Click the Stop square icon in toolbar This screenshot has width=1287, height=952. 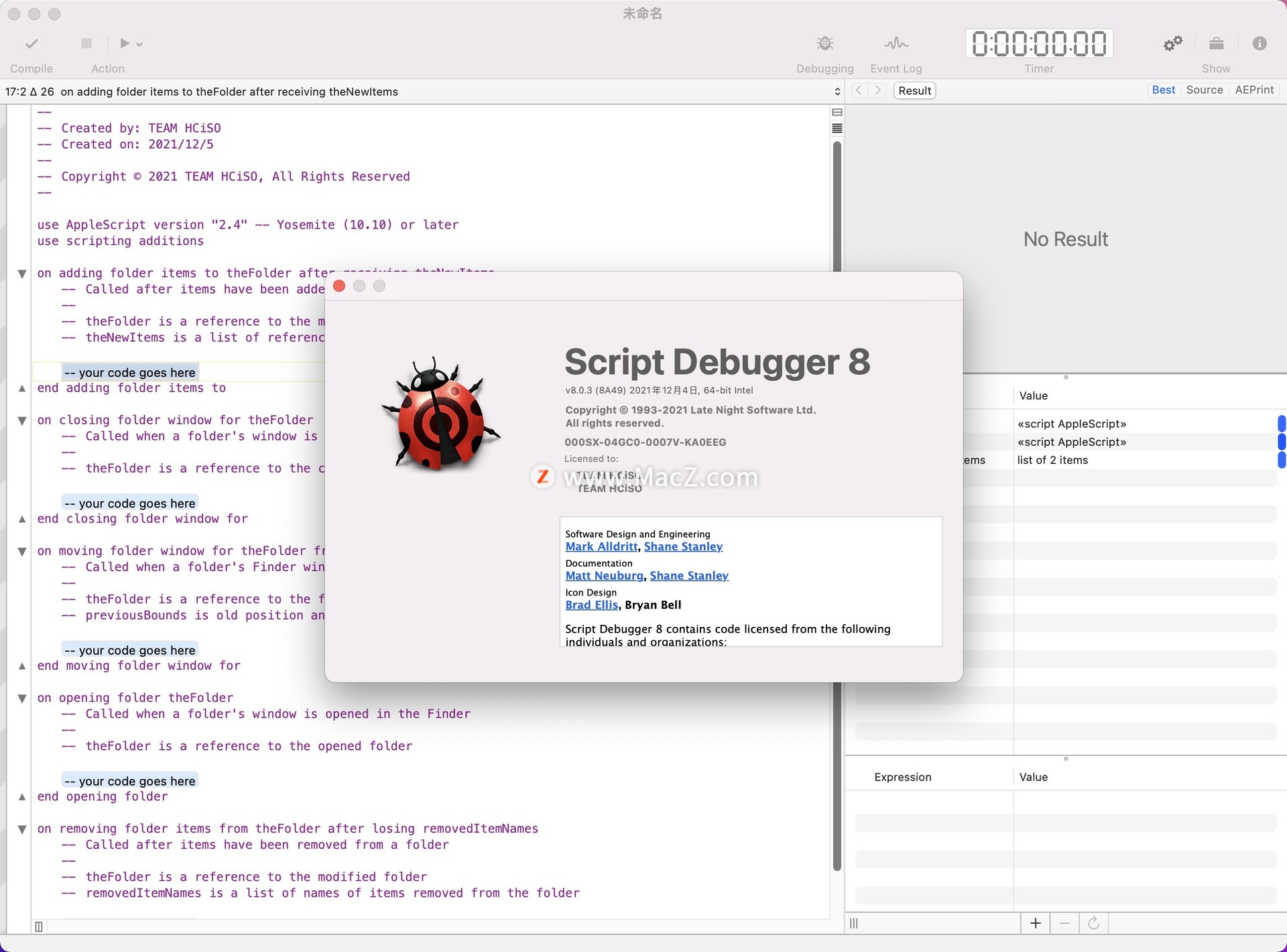click(86, 44)
